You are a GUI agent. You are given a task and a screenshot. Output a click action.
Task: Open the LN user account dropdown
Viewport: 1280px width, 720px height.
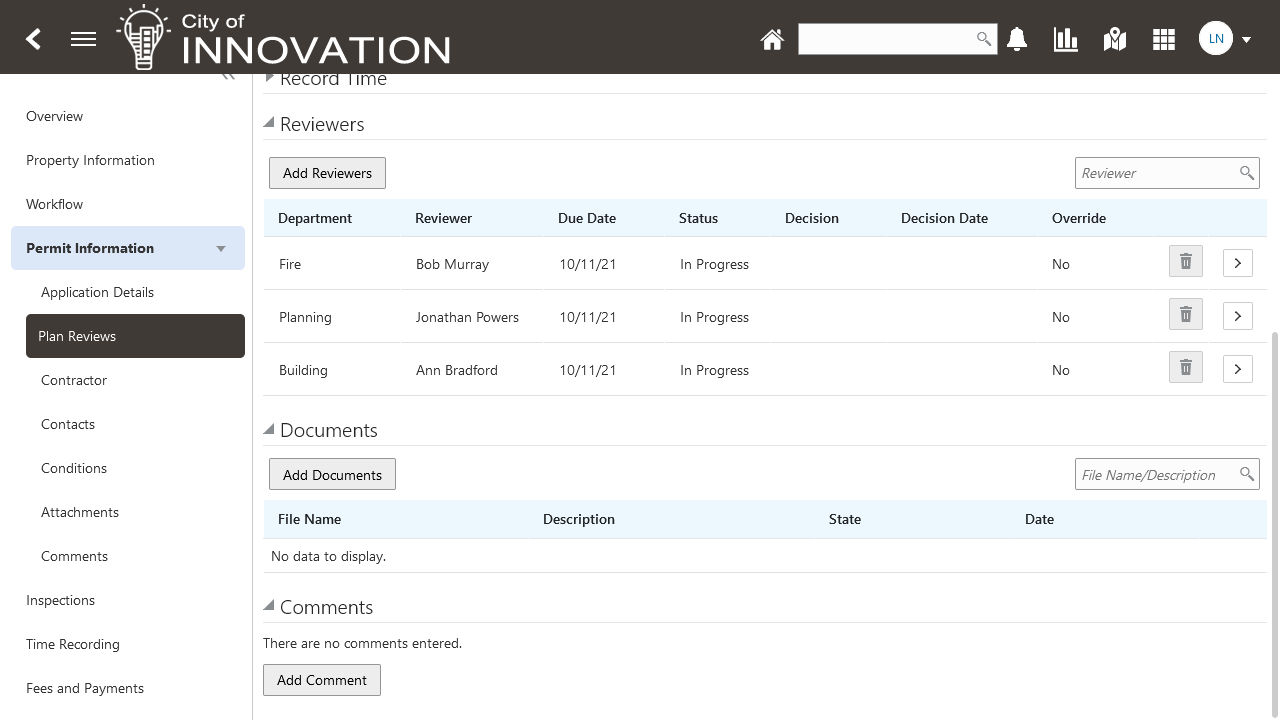(1226, 39)
